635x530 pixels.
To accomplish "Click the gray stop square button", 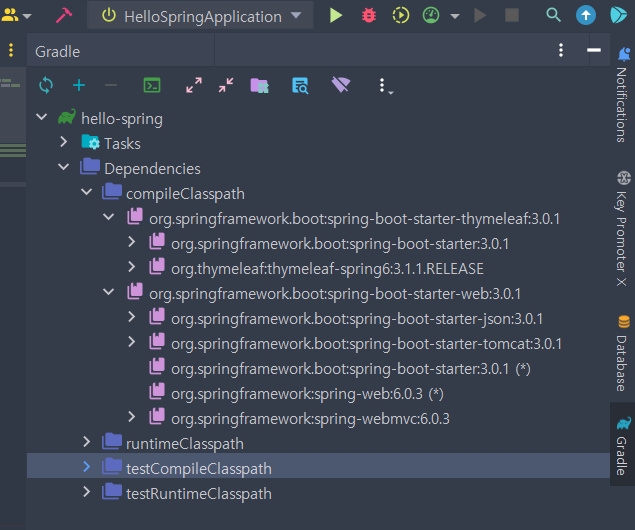I will pos(512,15).
